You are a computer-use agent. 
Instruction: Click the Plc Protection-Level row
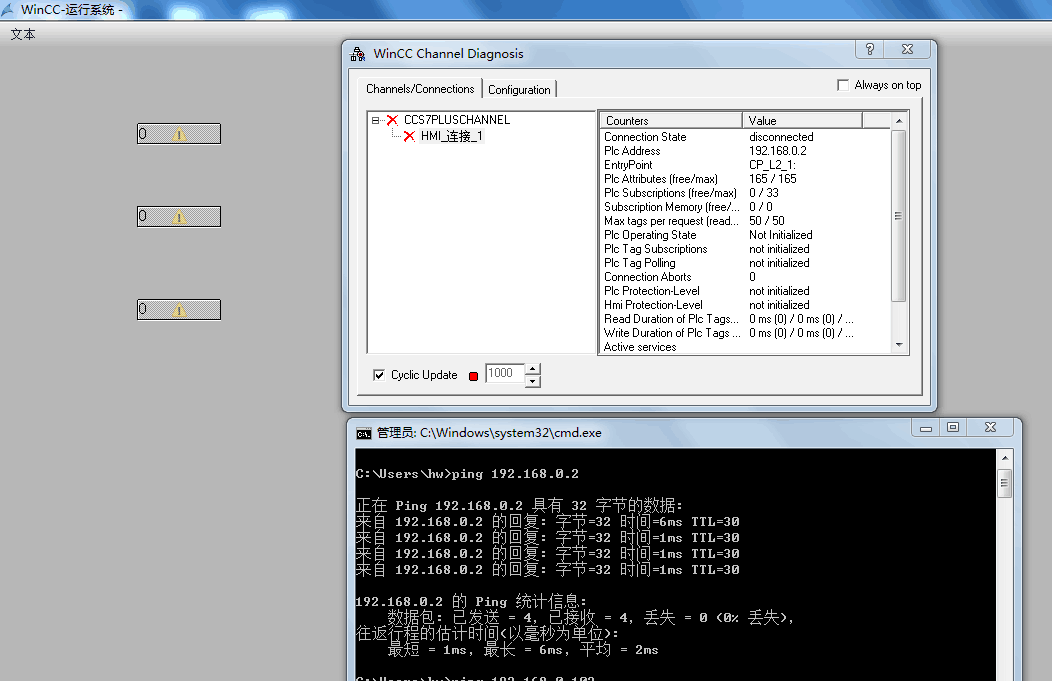tap(745, 291)
